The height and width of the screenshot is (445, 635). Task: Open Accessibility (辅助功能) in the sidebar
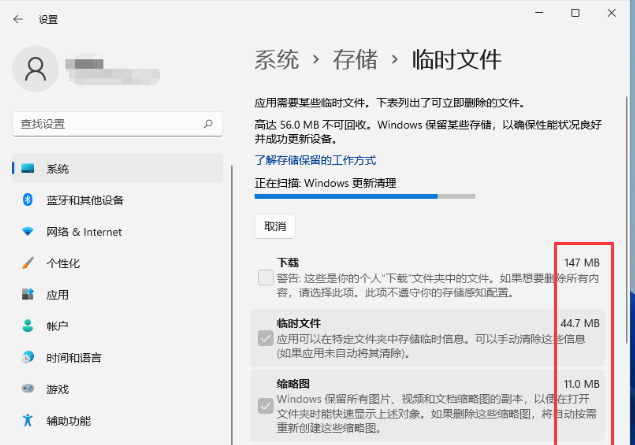pos(70,421)
